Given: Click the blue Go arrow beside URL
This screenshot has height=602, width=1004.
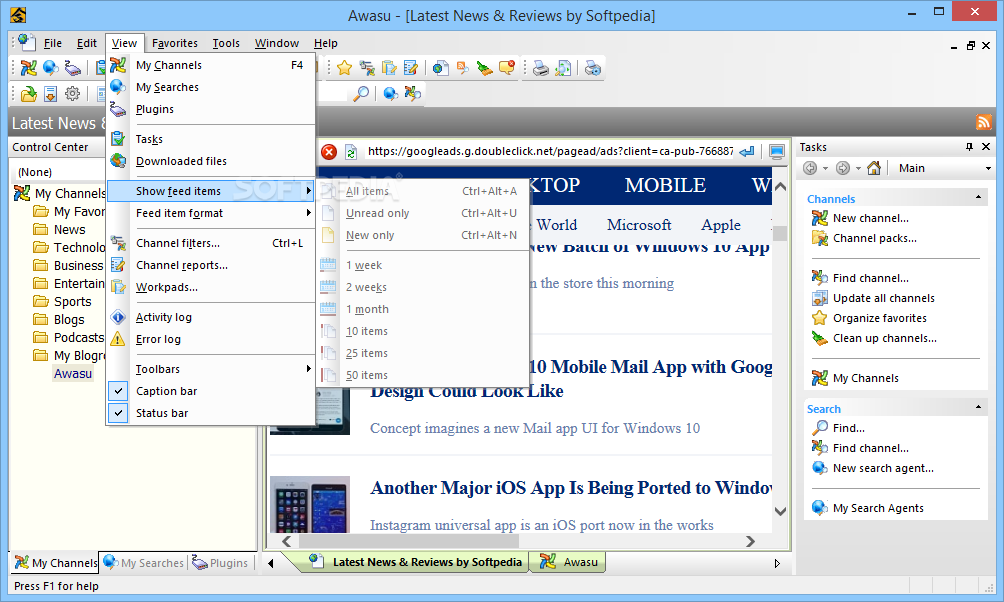Looking at the screenshot, I should [747, 152].
